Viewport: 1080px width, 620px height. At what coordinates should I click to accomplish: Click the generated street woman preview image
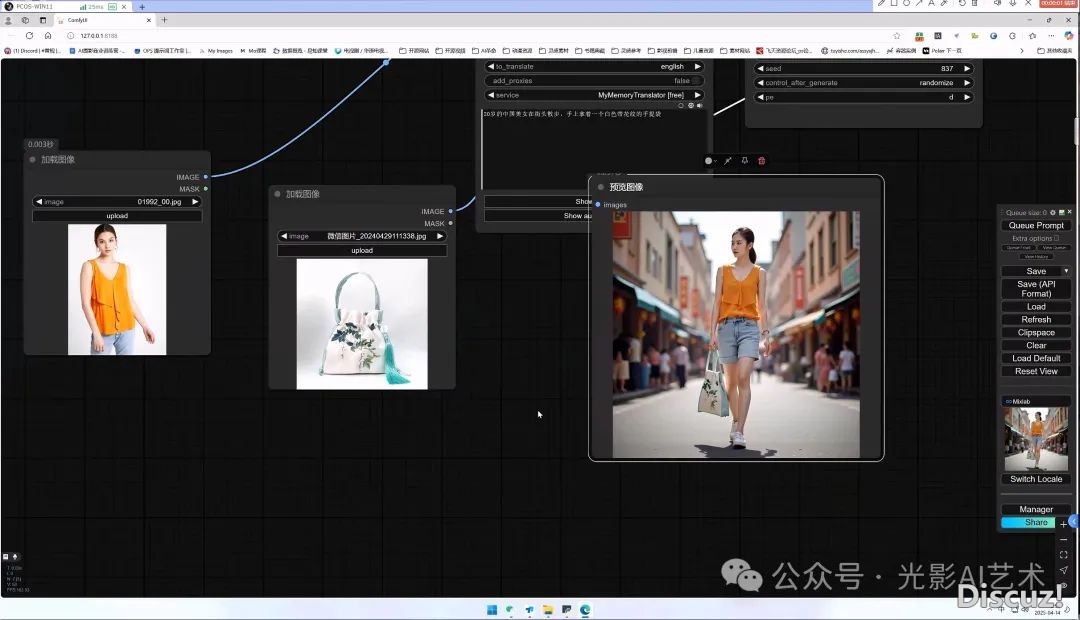pyautogui.click(x=736, y=334)
